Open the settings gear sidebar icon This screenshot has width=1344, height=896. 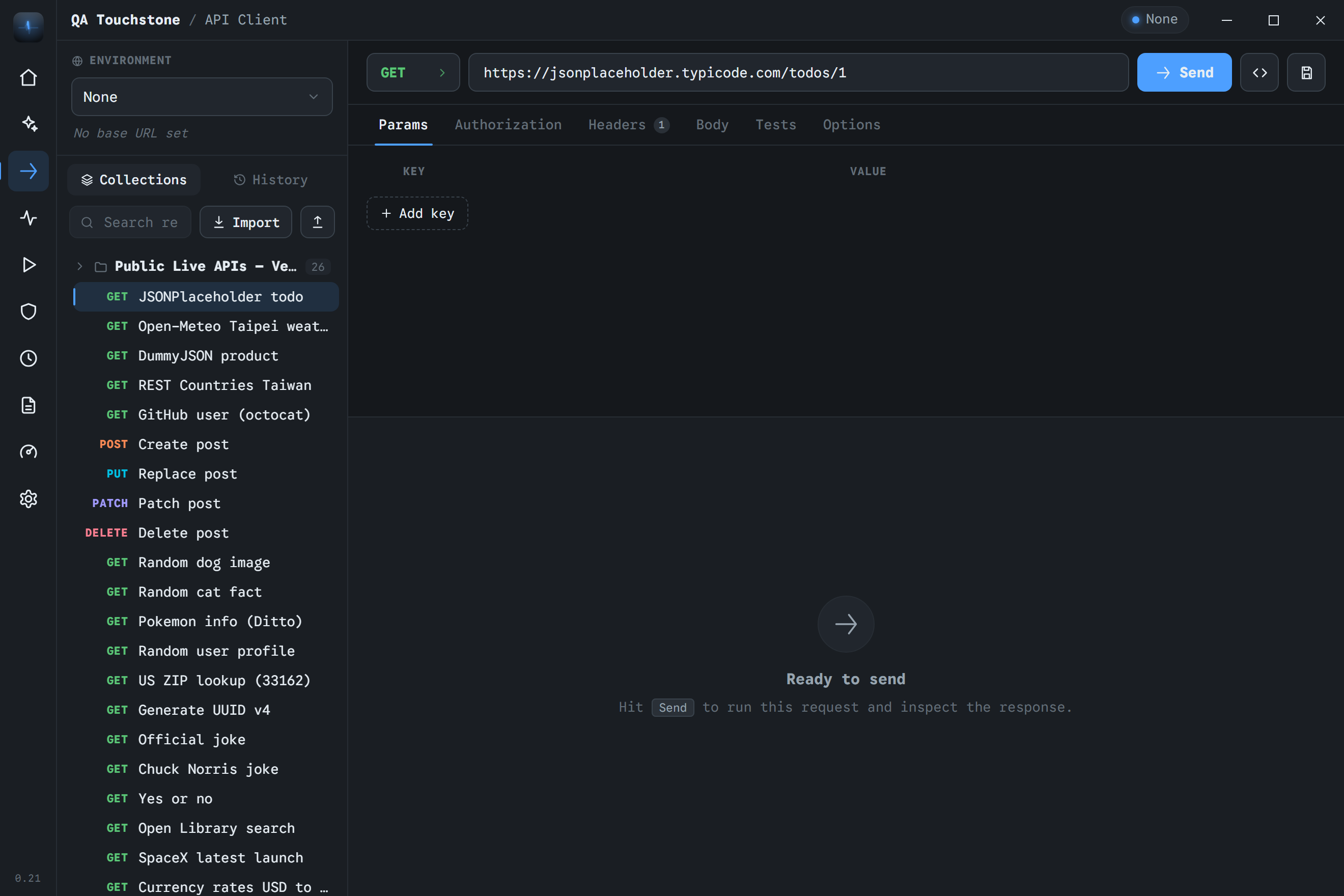tap(28, 499)
